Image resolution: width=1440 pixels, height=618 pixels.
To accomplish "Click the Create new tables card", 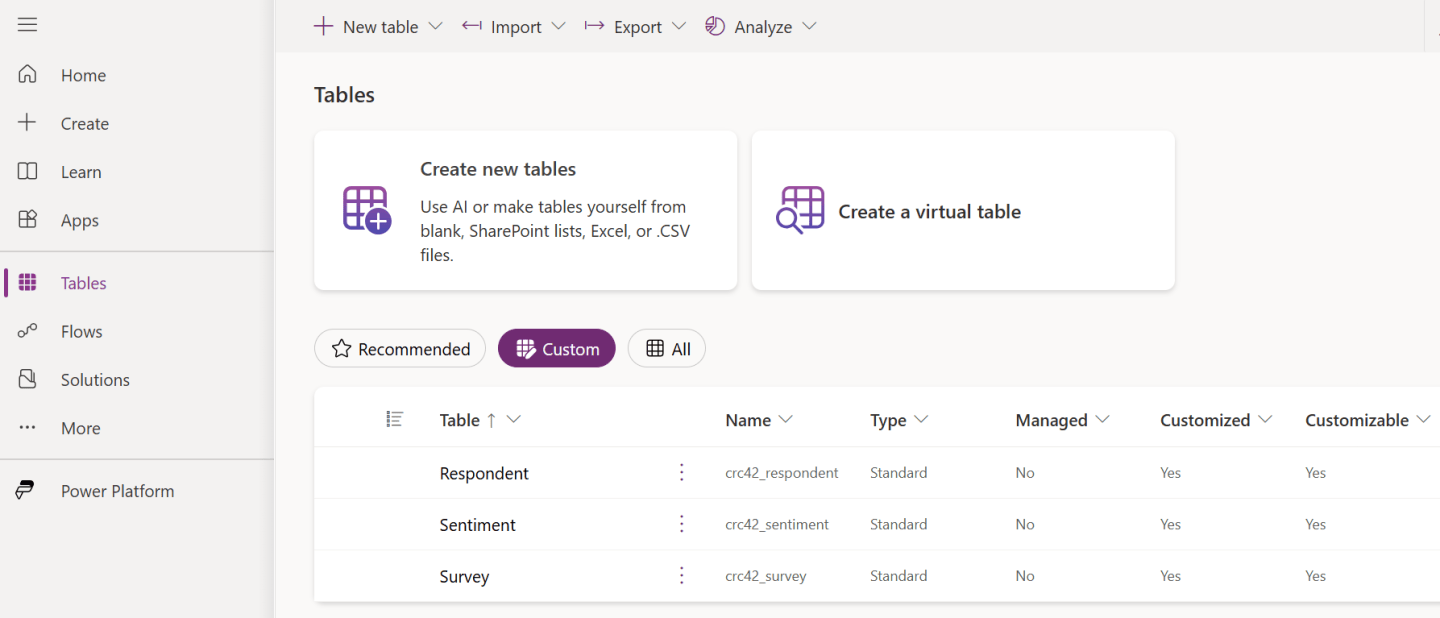I will (x=526, y=210).
